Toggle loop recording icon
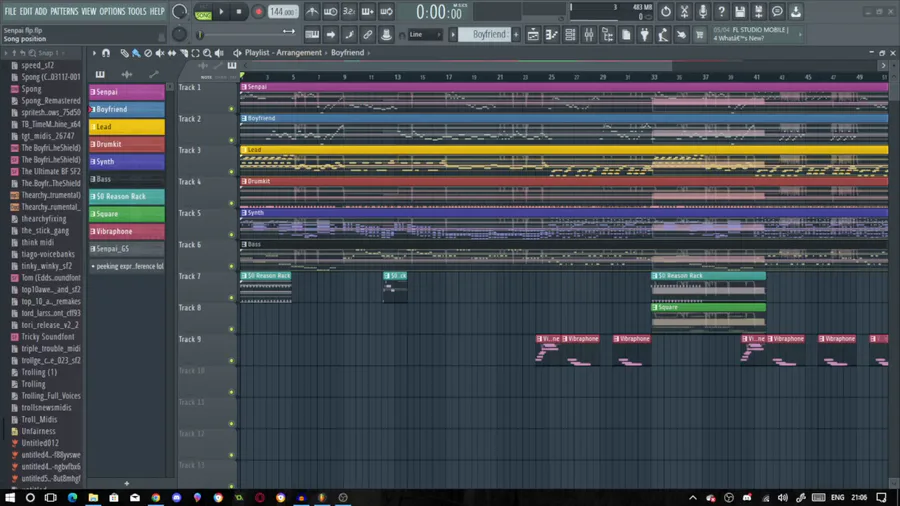The height and width of the screenshot is (506, 900). 386,11
